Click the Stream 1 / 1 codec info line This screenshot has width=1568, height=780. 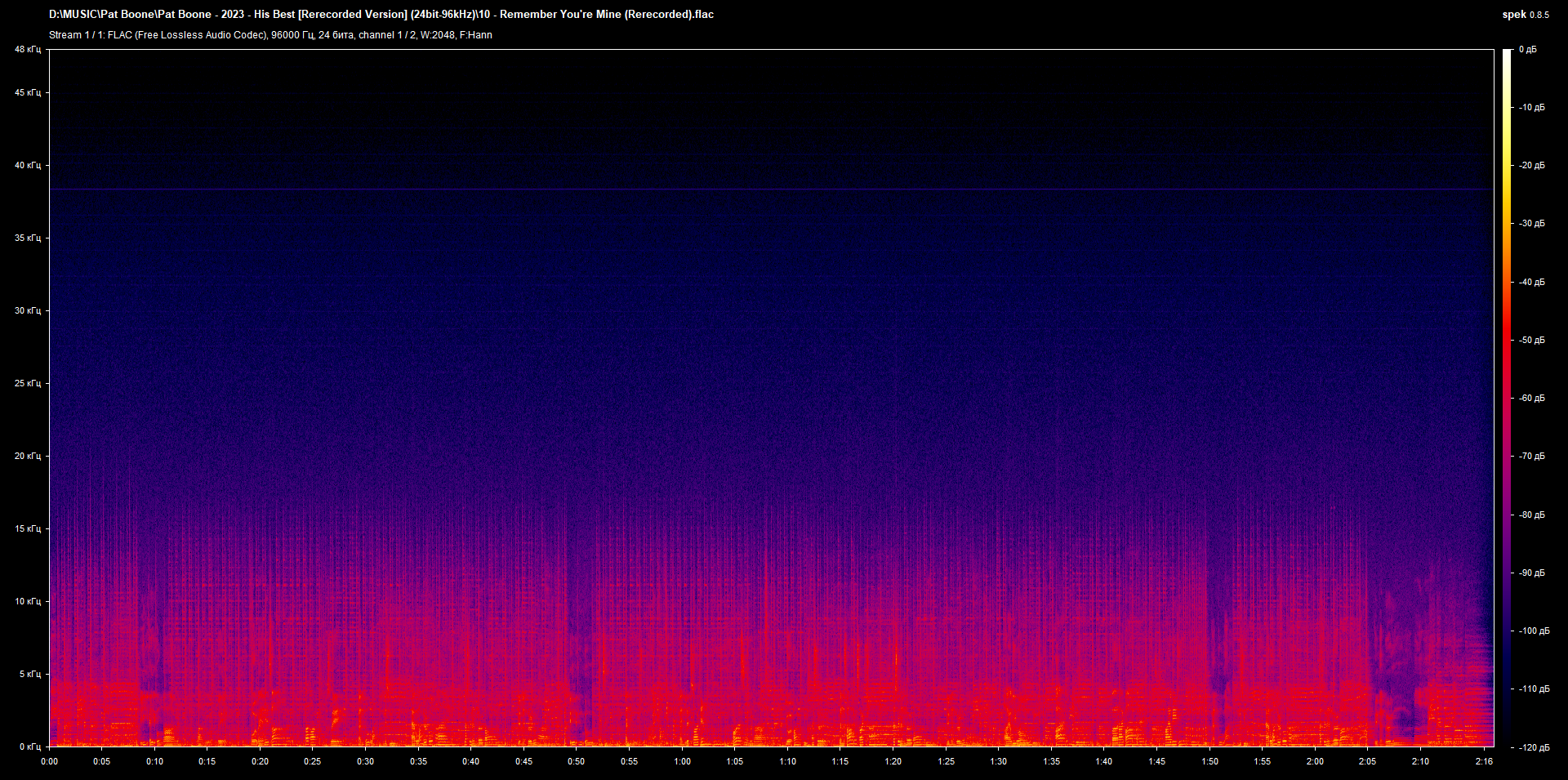[270, 35]
